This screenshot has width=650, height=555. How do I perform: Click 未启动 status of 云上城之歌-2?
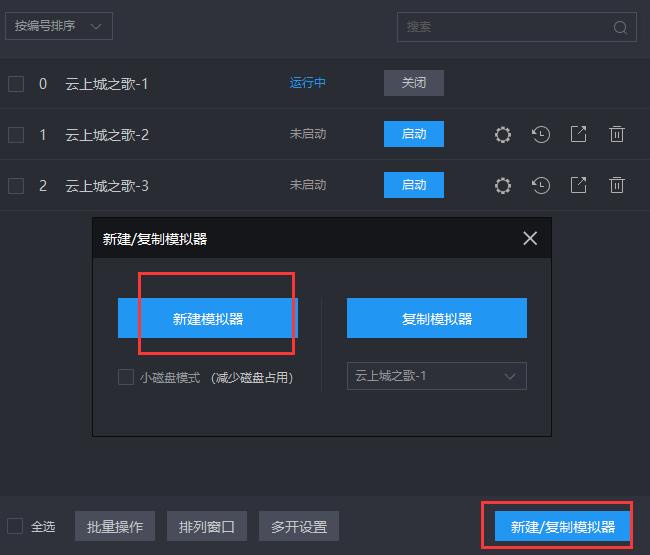click(308, 134)
